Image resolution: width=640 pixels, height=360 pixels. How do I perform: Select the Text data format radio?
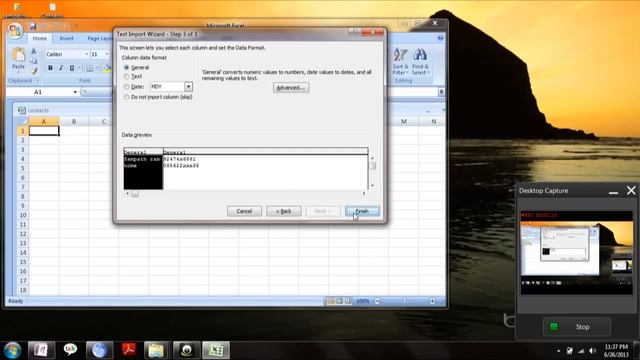coord(127,76)
